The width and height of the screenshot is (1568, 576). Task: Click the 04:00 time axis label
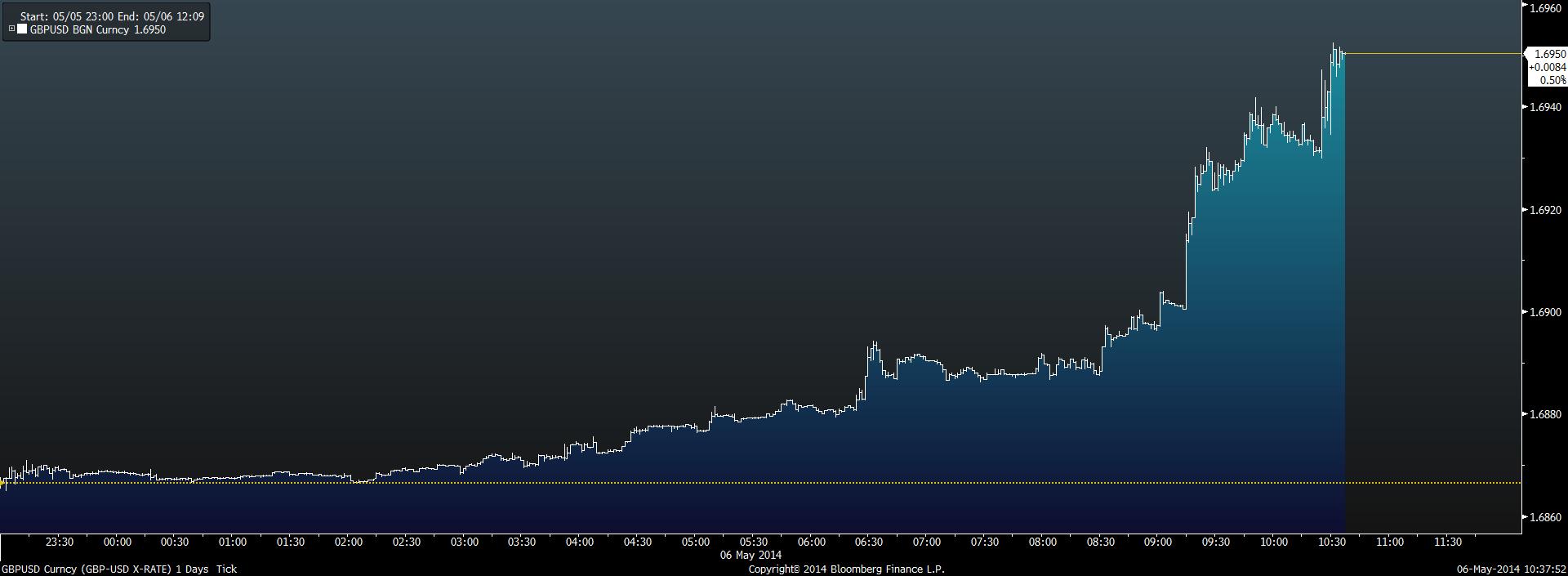click(580, 542)
